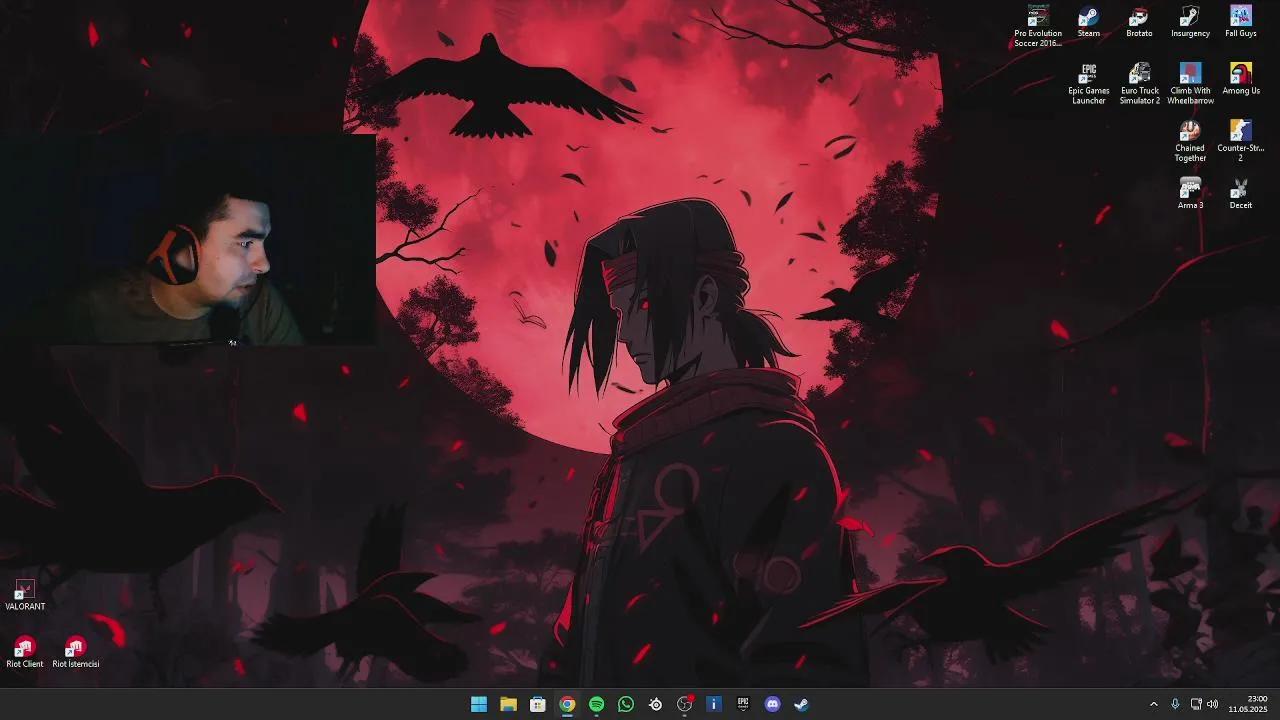Select the Chained Together desktop icon
Screen dimensions: 1280x720
tap(1190, 141)
